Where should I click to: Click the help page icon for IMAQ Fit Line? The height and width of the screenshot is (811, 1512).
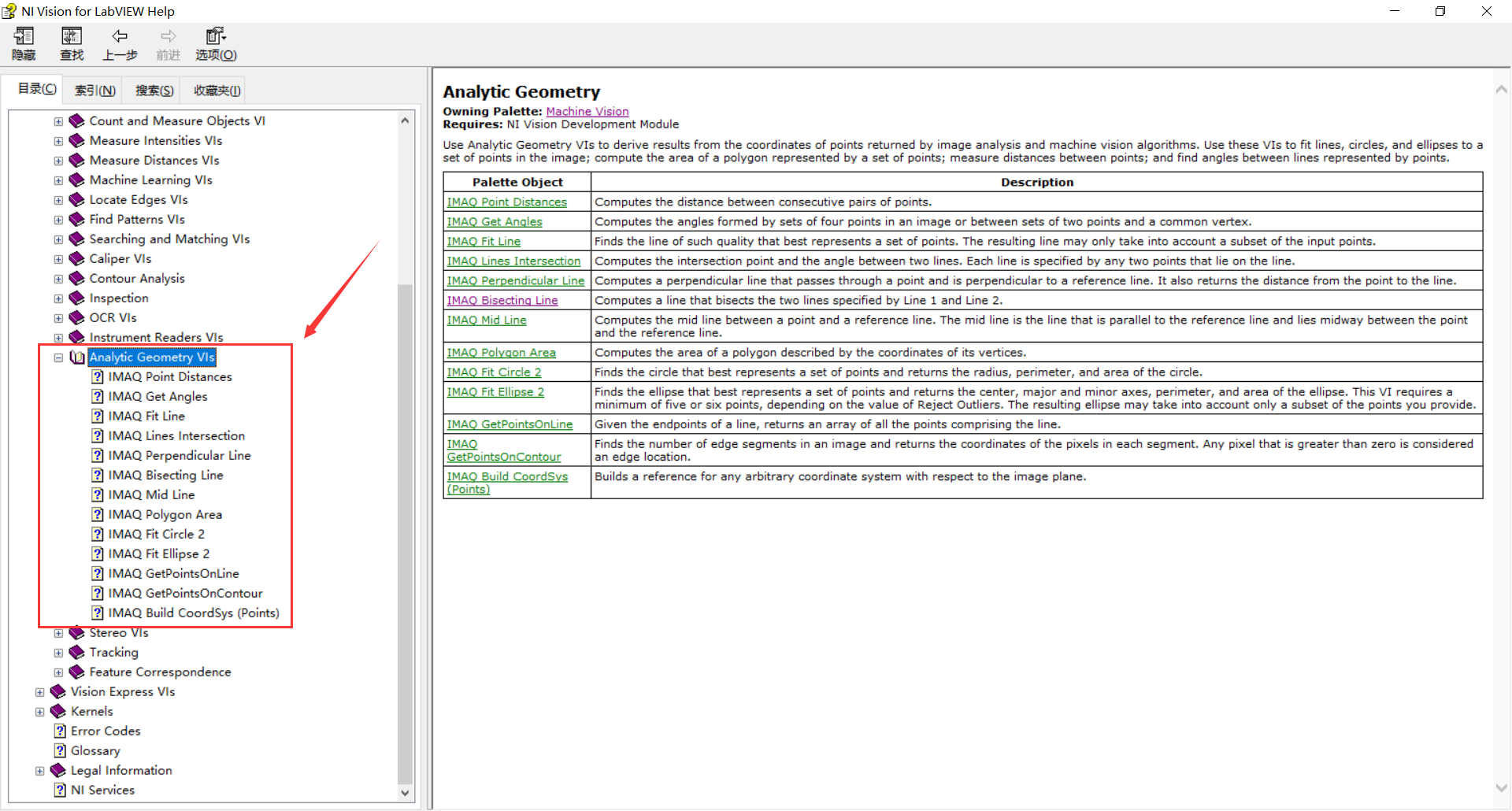click(98, 416)
